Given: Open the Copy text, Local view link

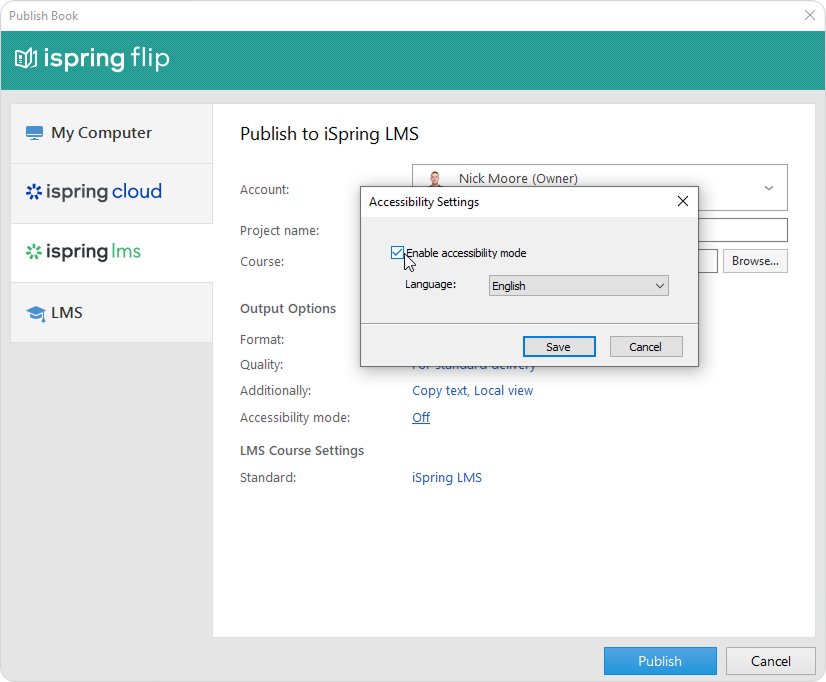Looking at the screenshot, I should pyautogui.click(x=472, y=391).
